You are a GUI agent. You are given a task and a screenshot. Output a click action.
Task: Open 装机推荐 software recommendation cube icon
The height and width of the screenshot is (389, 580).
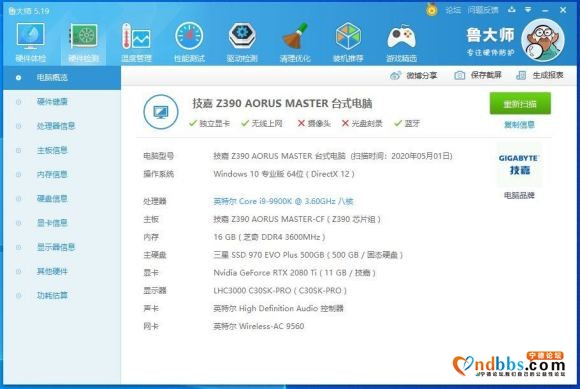click(x=348, y=42)
